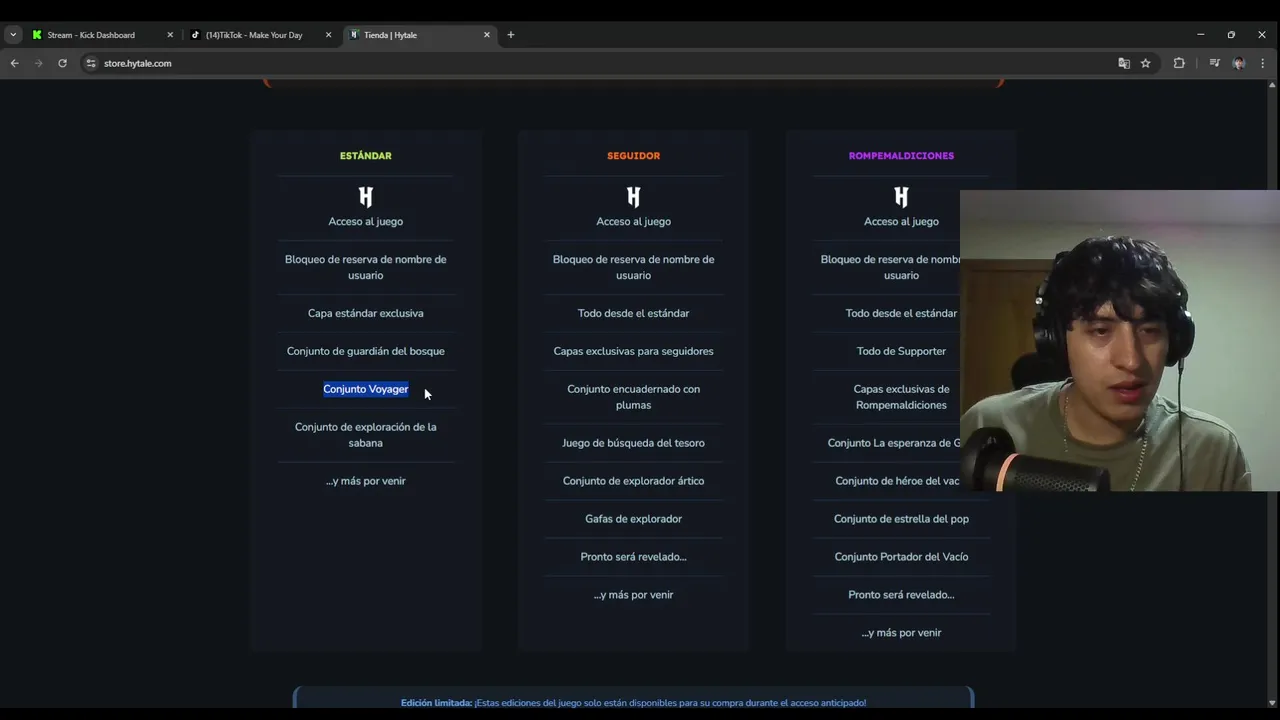The image size is (1280, 720).
Task: Open the Chrome profile avatar
Action: click(x=1238, y=63)
